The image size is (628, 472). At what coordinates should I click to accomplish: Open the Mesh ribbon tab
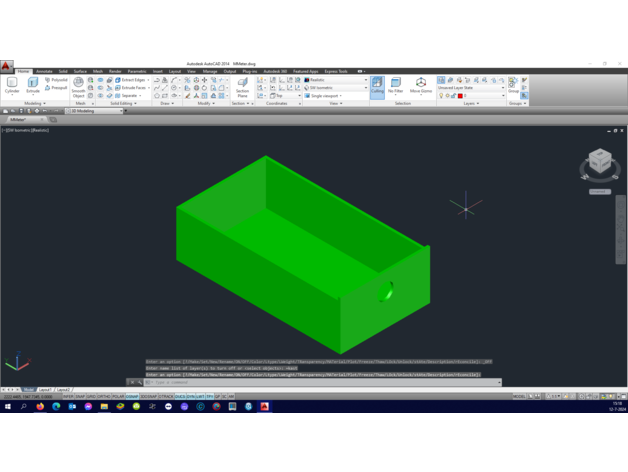click(97, 72)
